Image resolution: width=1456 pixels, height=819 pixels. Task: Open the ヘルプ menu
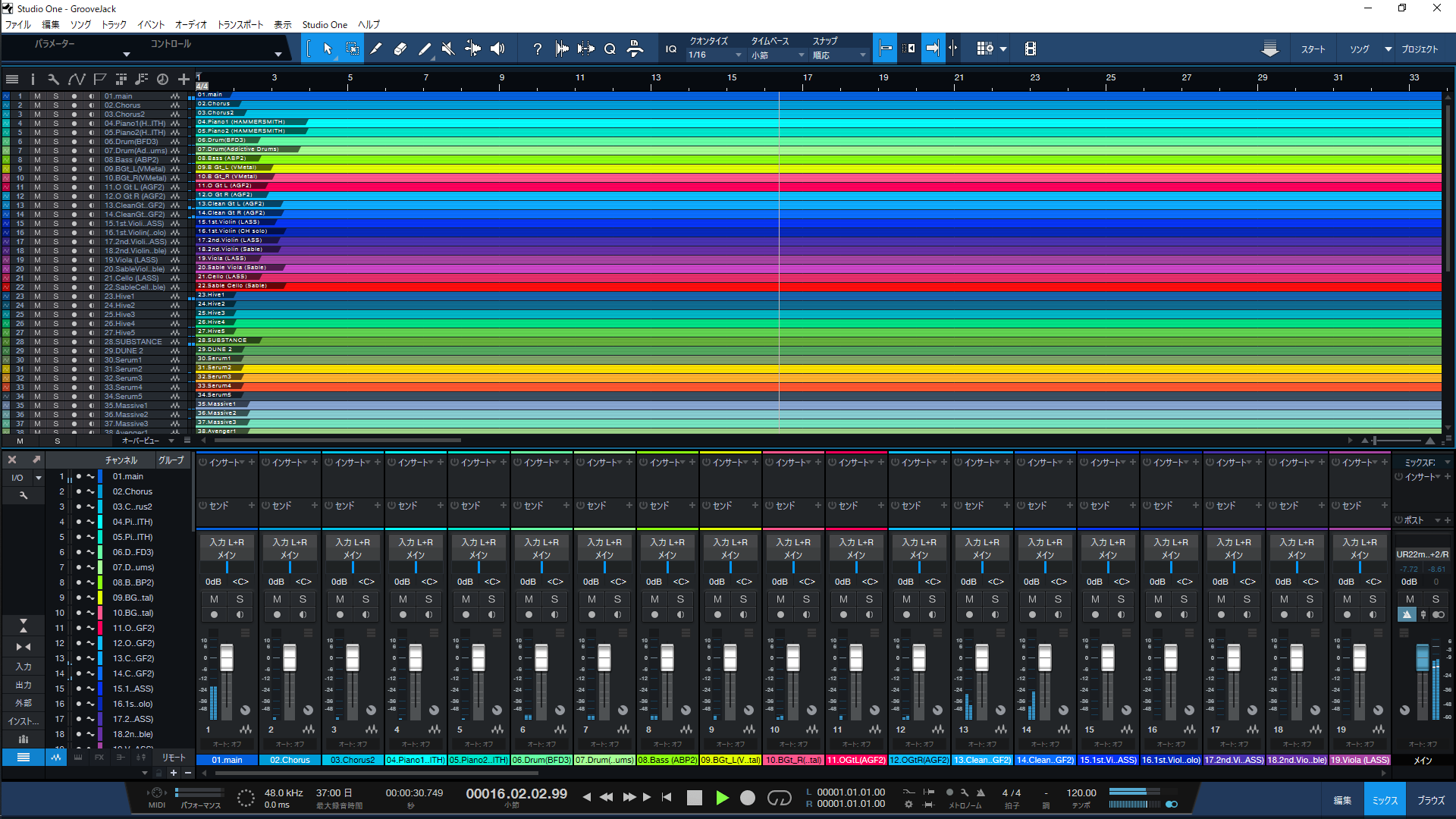pyautogui.click(x=369, y=25)
